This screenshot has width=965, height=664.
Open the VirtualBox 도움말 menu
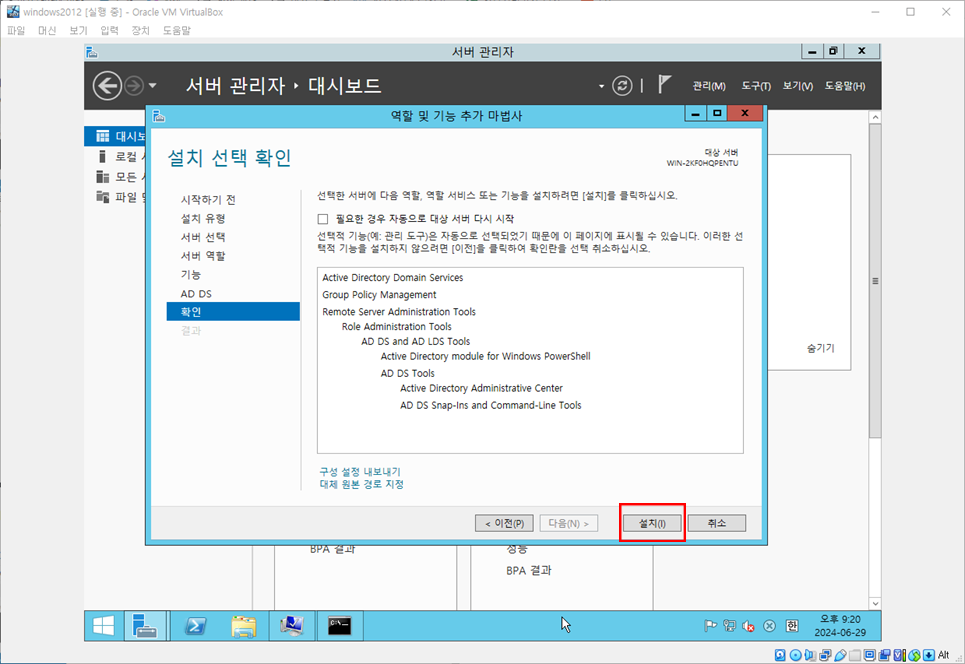(177, 30)
